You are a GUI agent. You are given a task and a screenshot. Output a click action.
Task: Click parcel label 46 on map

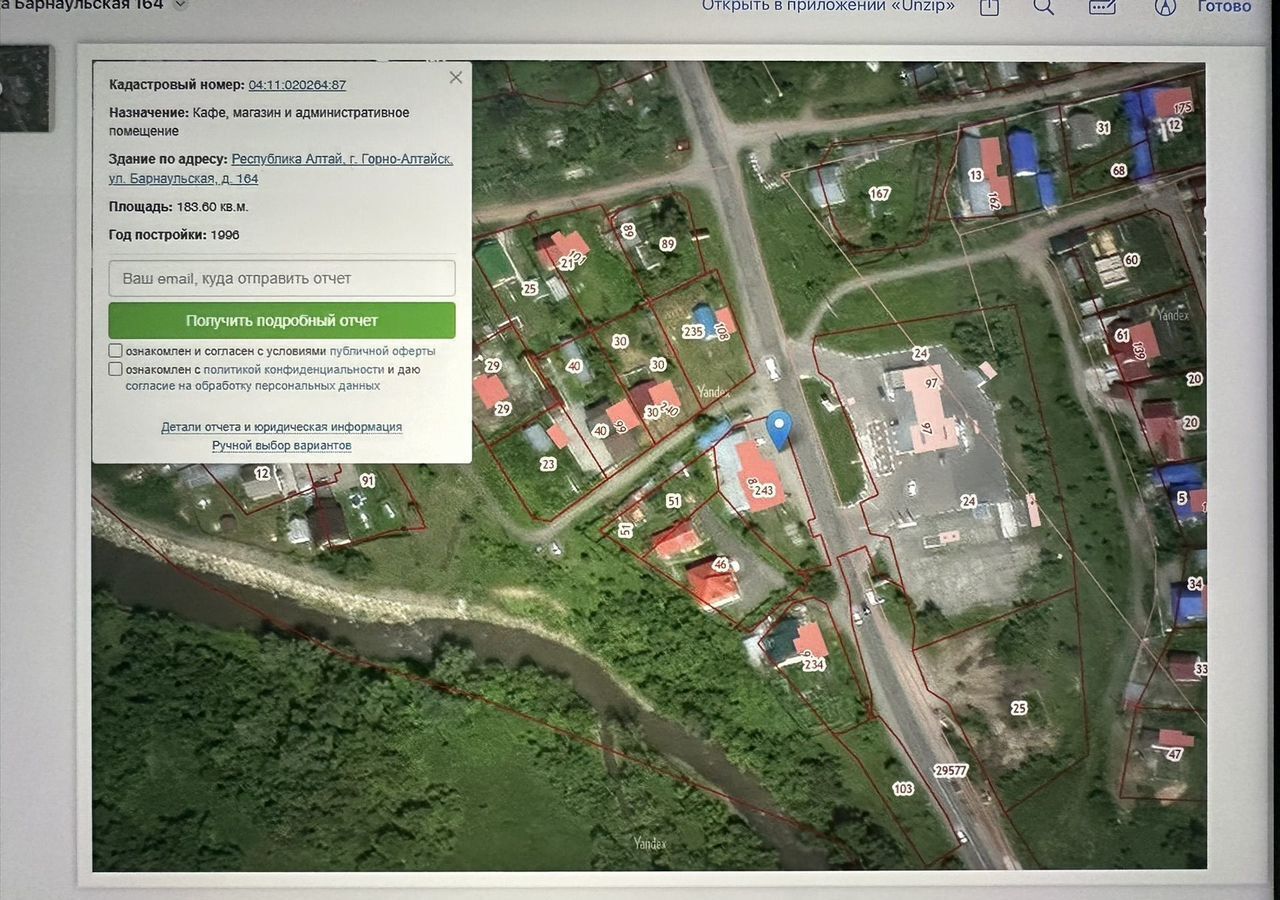pyautogui.click(x=720, y=565)
